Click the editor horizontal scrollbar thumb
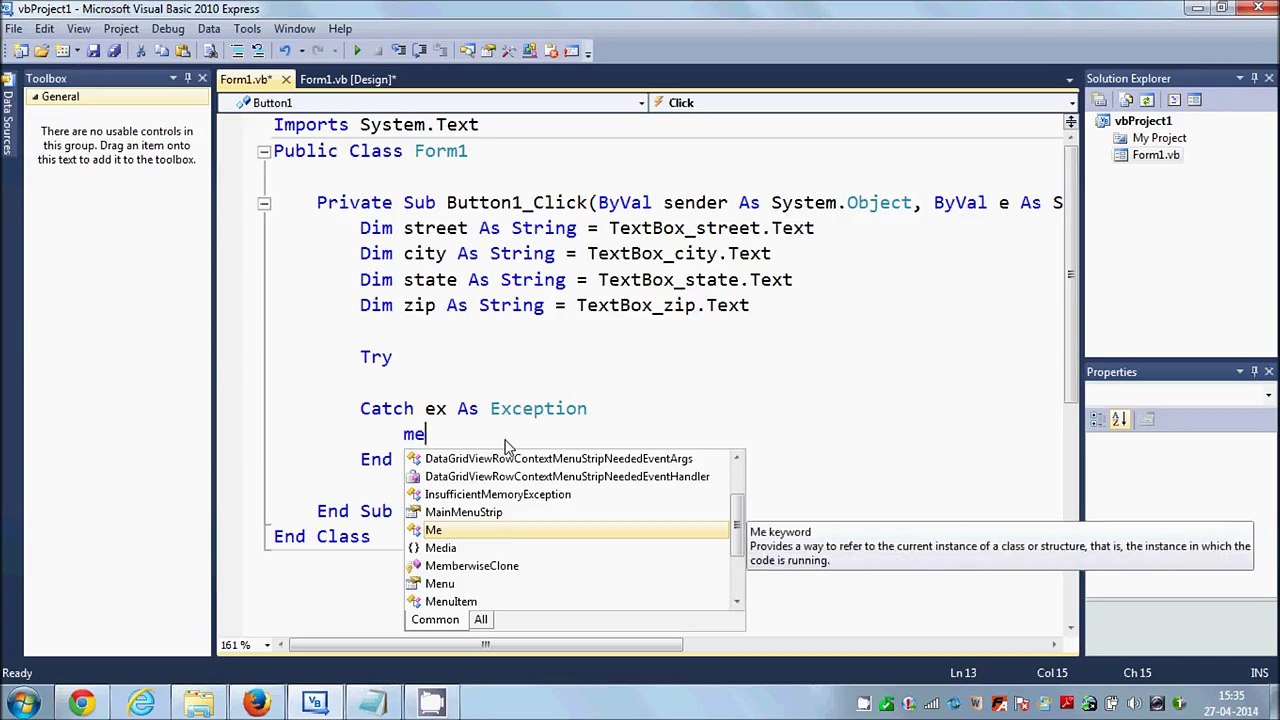 [486, 645]
